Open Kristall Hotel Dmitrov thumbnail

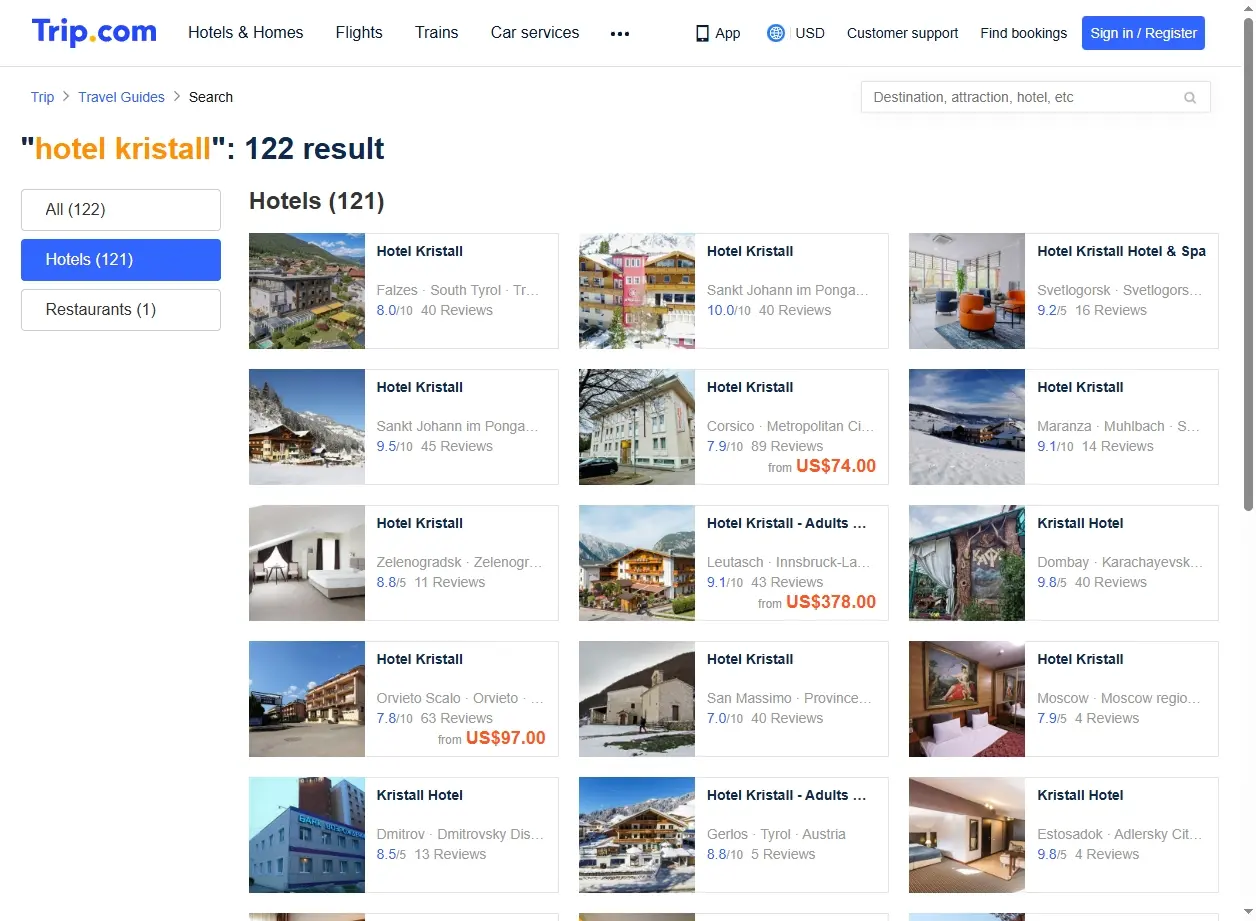307,835
